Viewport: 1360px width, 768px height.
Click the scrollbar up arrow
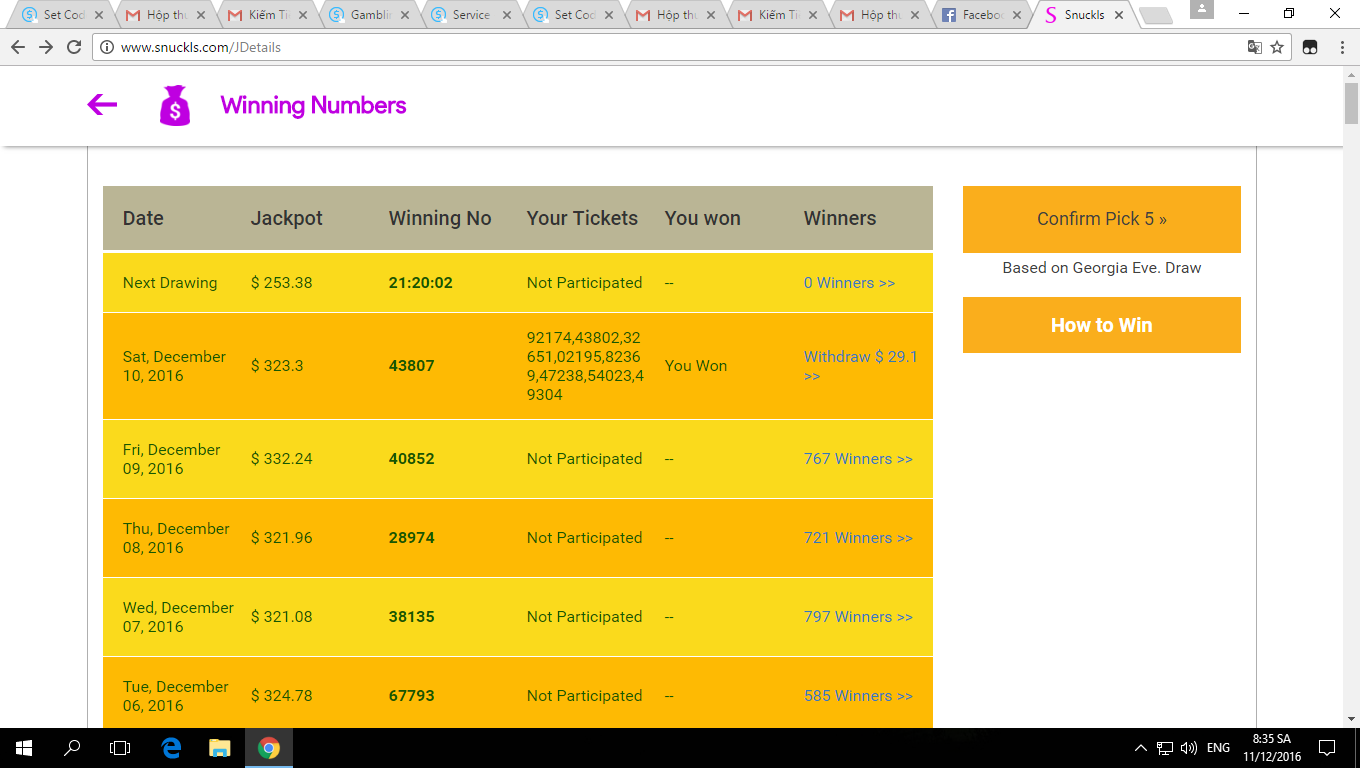coord(1351,74)
